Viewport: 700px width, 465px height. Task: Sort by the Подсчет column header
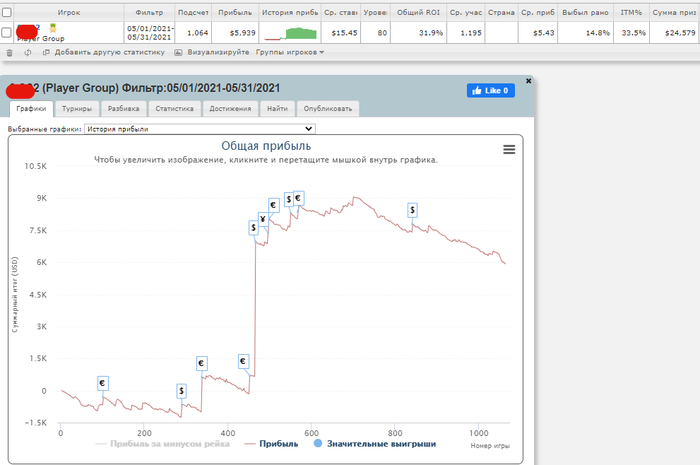tap(193, 12)
